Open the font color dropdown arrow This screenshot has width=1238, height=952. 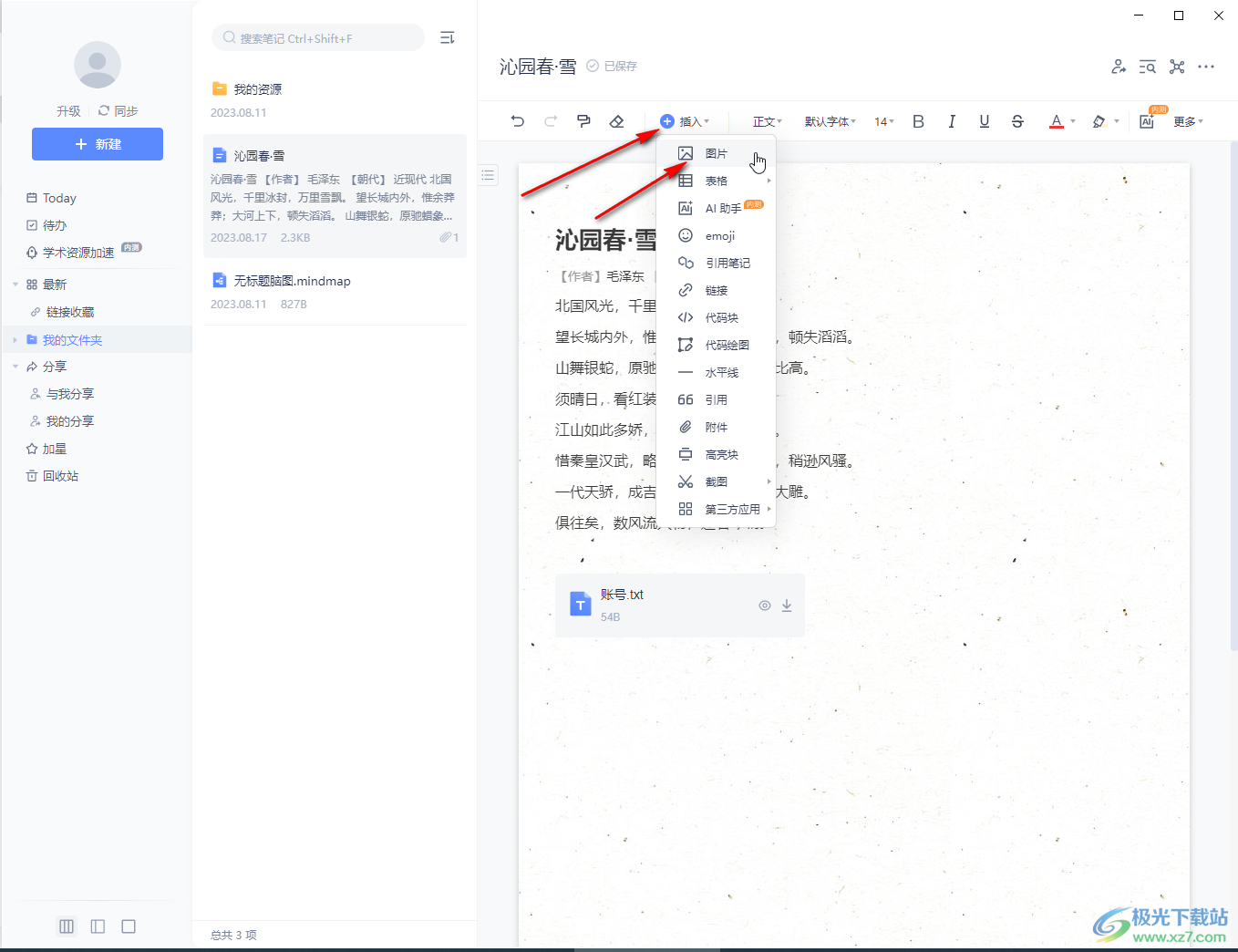click(1073, 121)
